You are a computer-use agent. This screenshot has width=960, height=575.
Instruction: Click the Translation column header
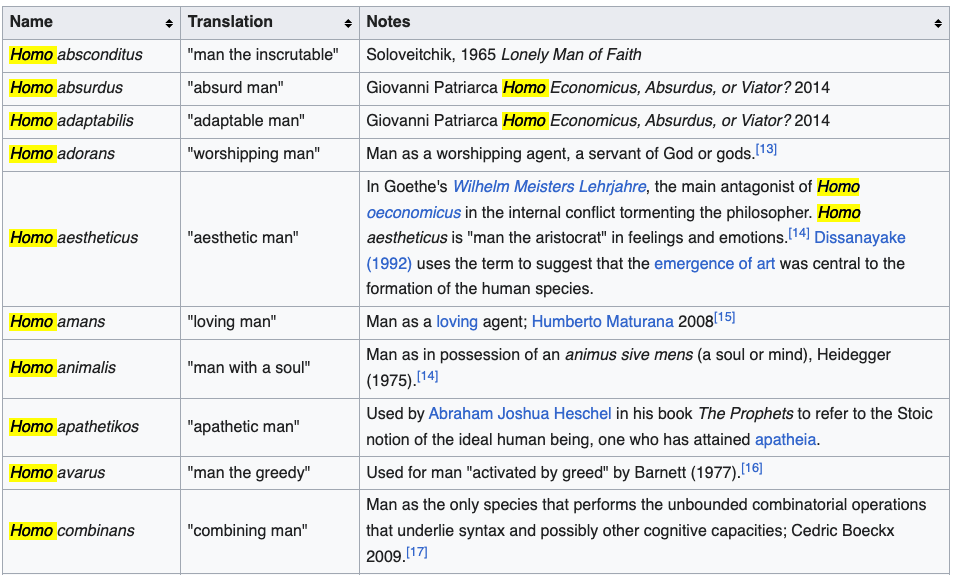point(269,23)
